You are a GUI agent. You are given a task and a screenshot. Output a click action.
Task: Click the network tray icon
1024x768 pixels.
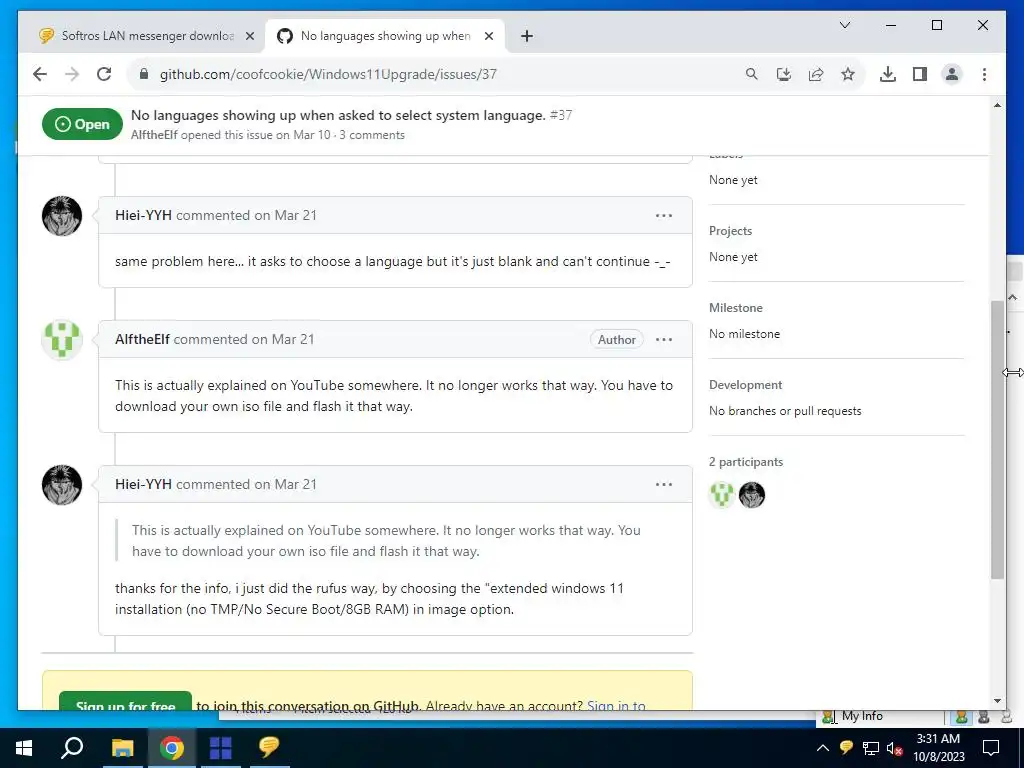871,748
